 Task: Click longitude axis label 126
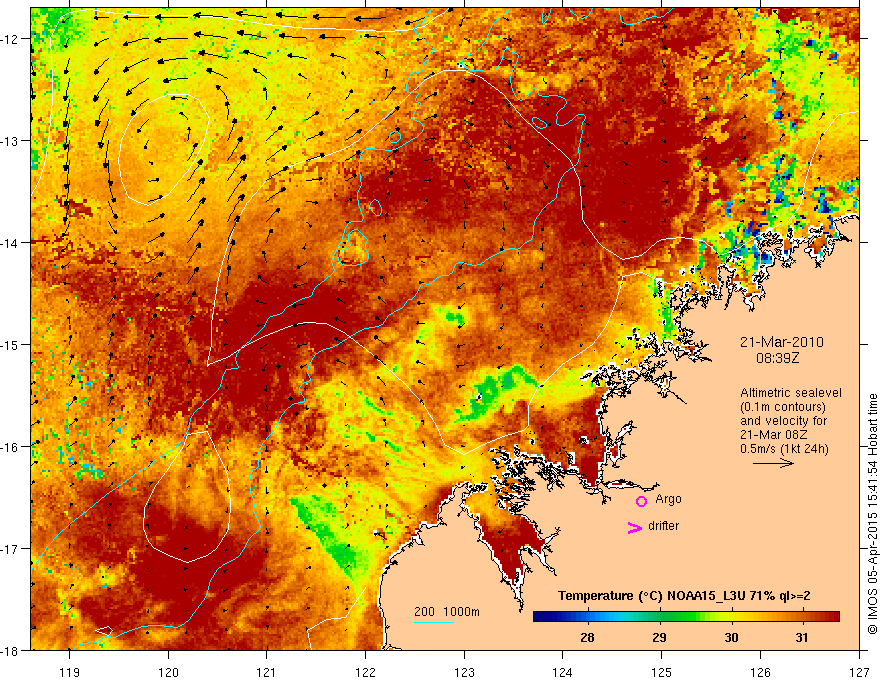[760, 672]
